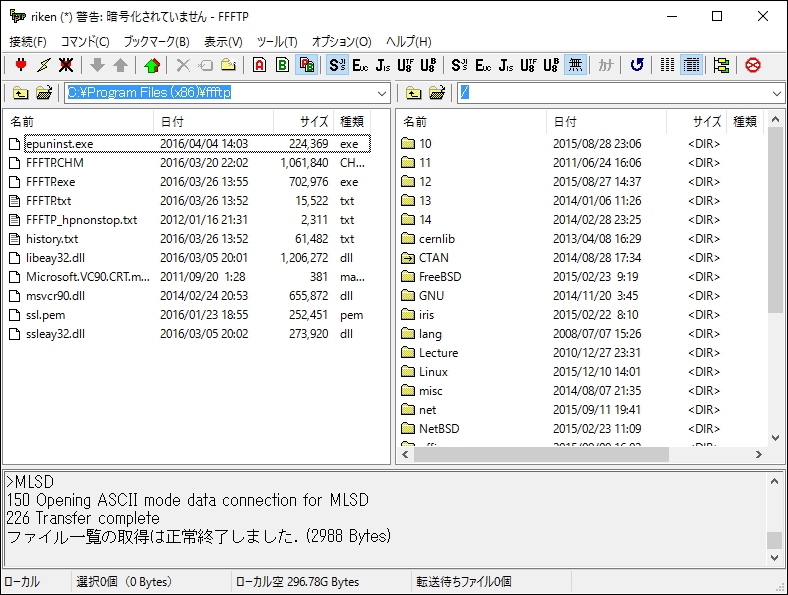
Task: Open the local change-folder icon
Action: (x=44, y=93)
